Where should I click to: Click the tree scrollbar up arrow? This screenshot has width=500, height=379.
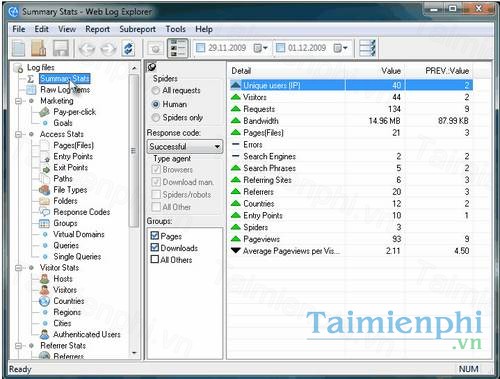pos(134,68)
